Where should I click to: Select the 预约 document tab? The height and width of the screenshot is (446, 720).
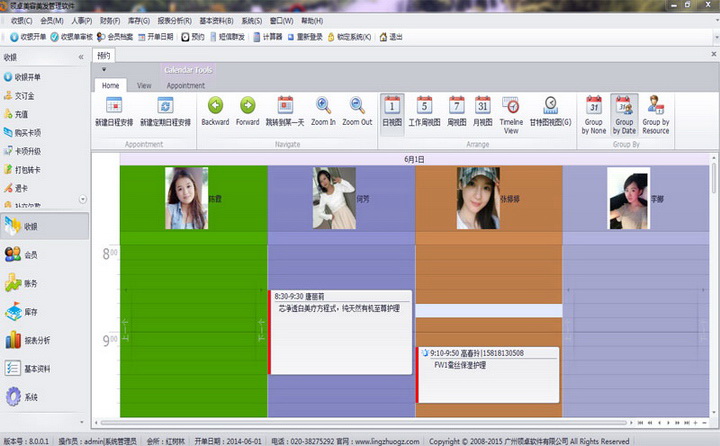point(104,56)
